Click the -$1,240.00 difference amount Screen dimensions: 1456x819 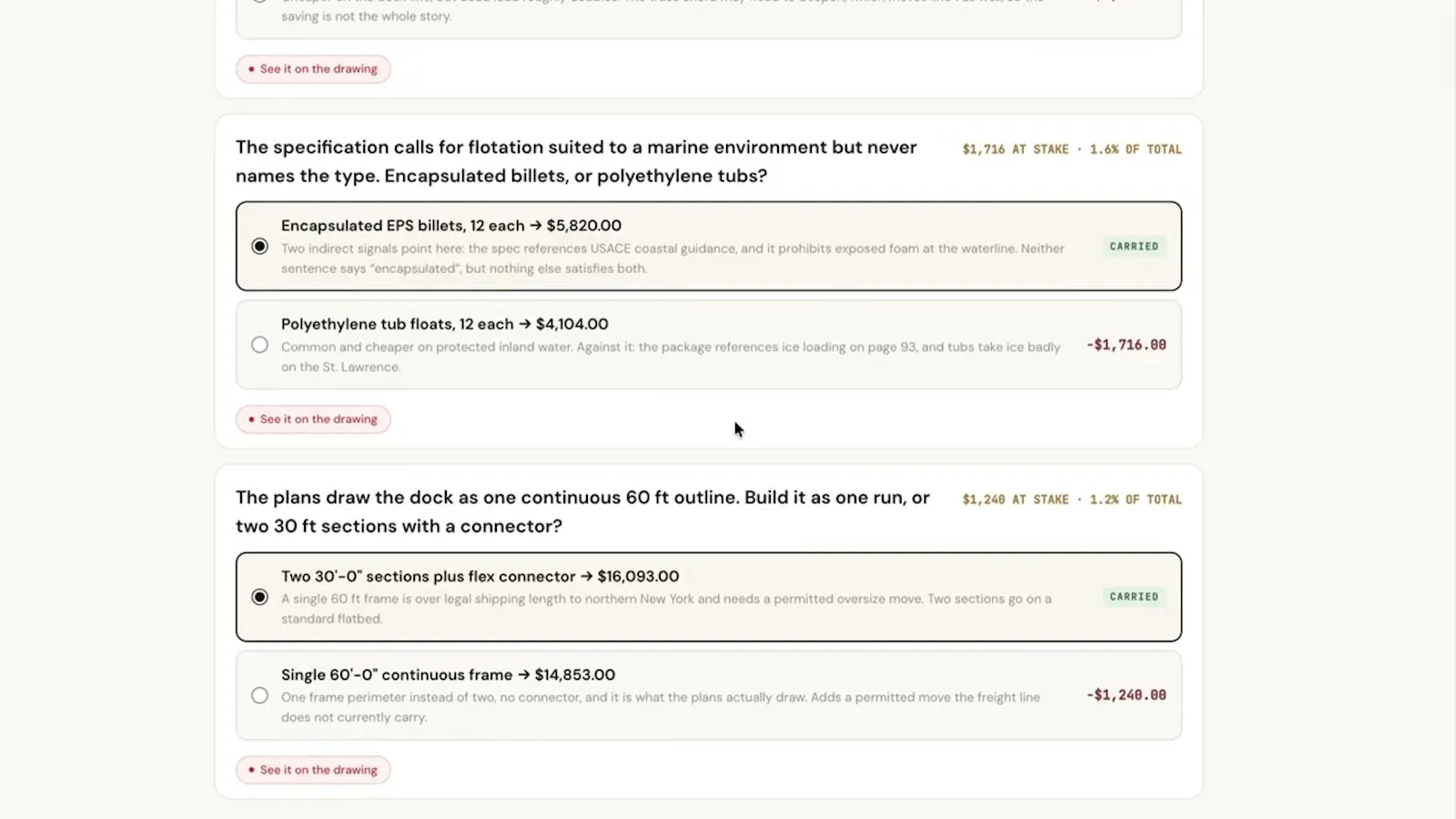click(1126, 695)
